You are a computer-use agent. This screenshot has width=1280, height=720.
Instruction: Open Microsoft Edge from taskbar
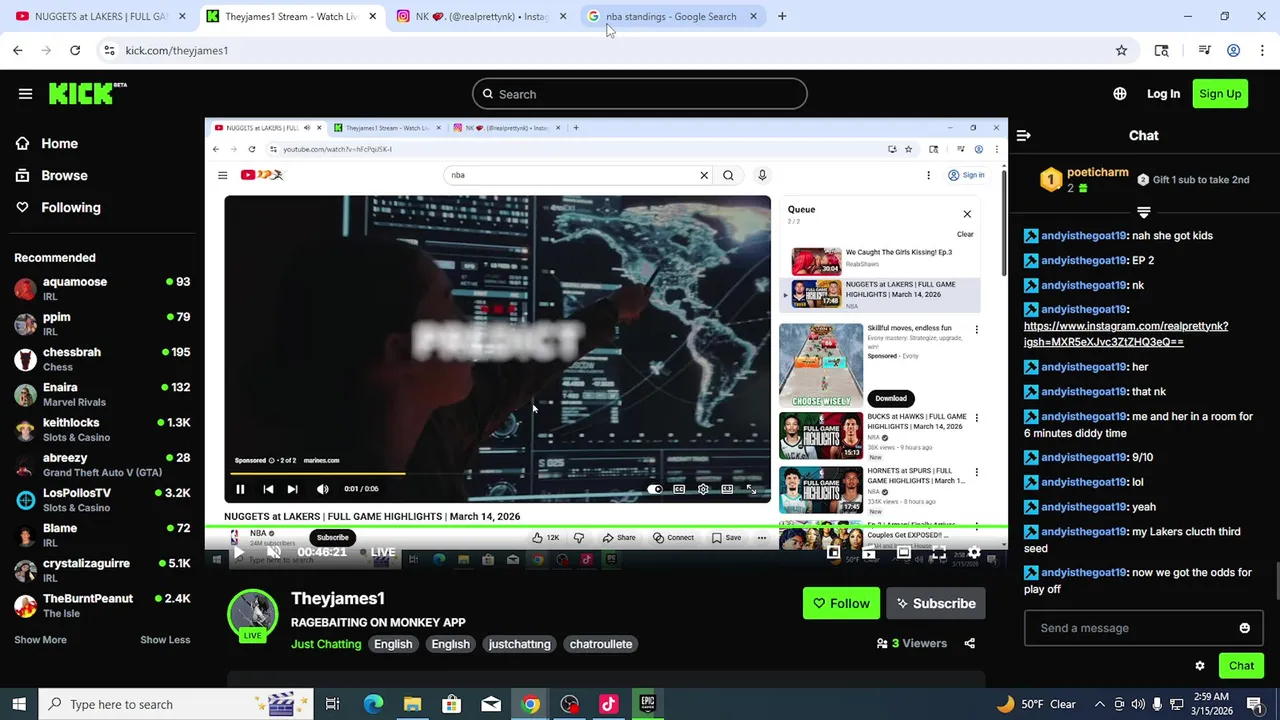(x=373, y=704)
